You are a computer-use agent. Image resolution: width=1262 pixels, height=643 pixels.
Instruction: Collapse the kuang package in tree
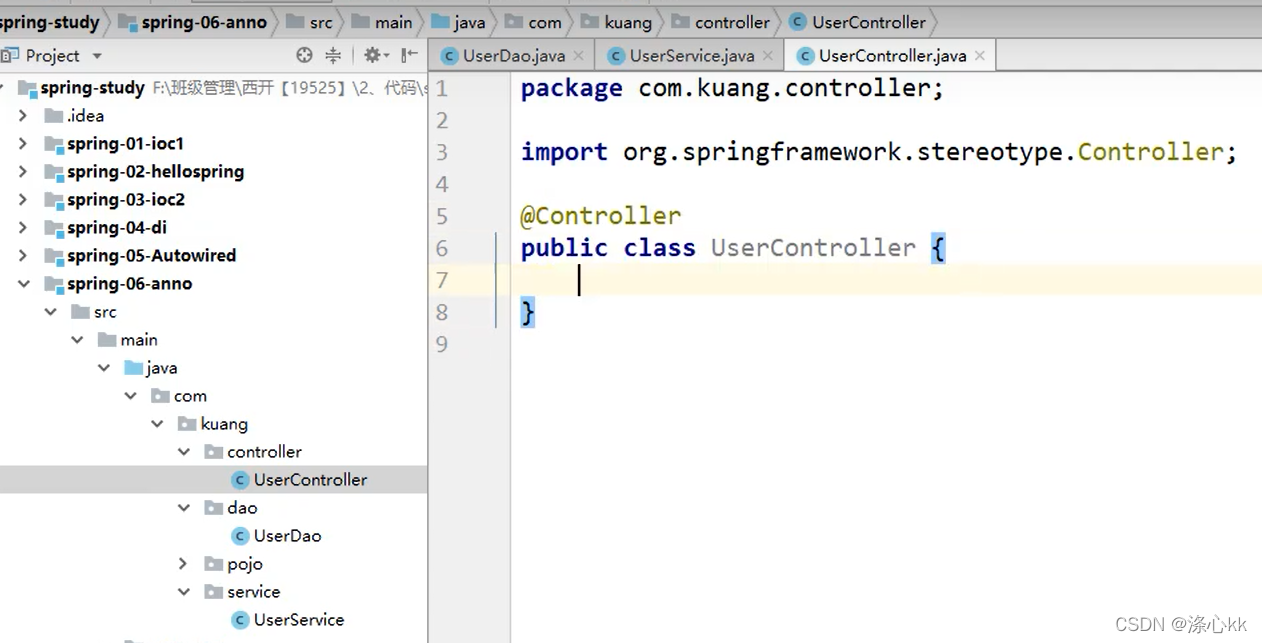pos(157,424)
